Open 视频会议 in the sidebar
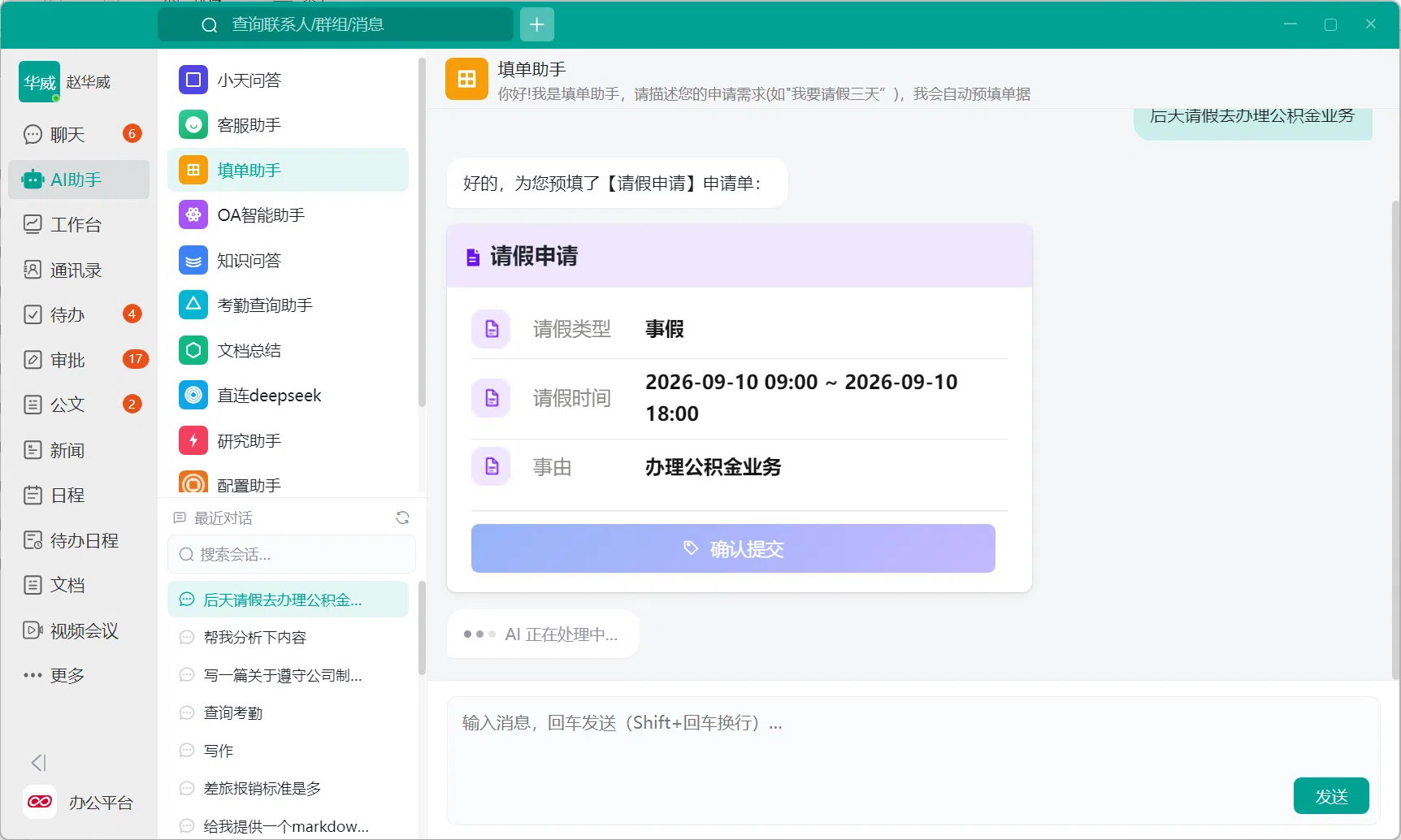Image resolution: width=1401 pixels, height=840 pixels. tap(79, 630)
